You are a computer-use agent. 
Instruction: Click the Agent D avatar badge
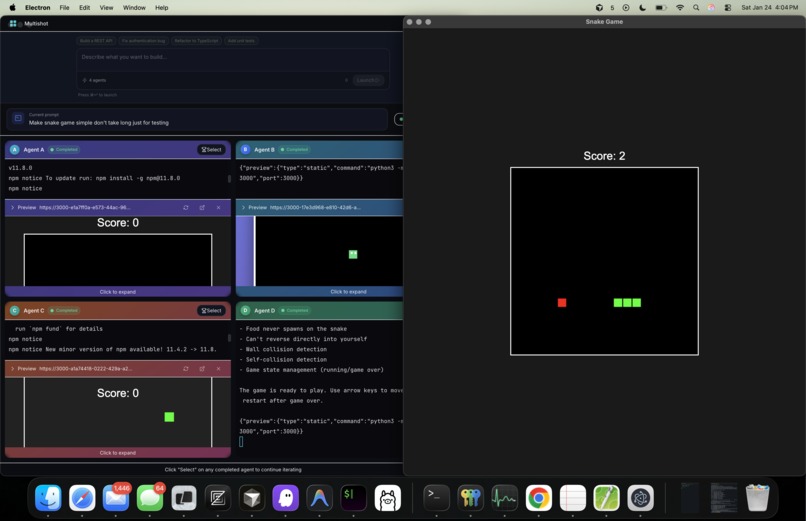coord(245,310)
